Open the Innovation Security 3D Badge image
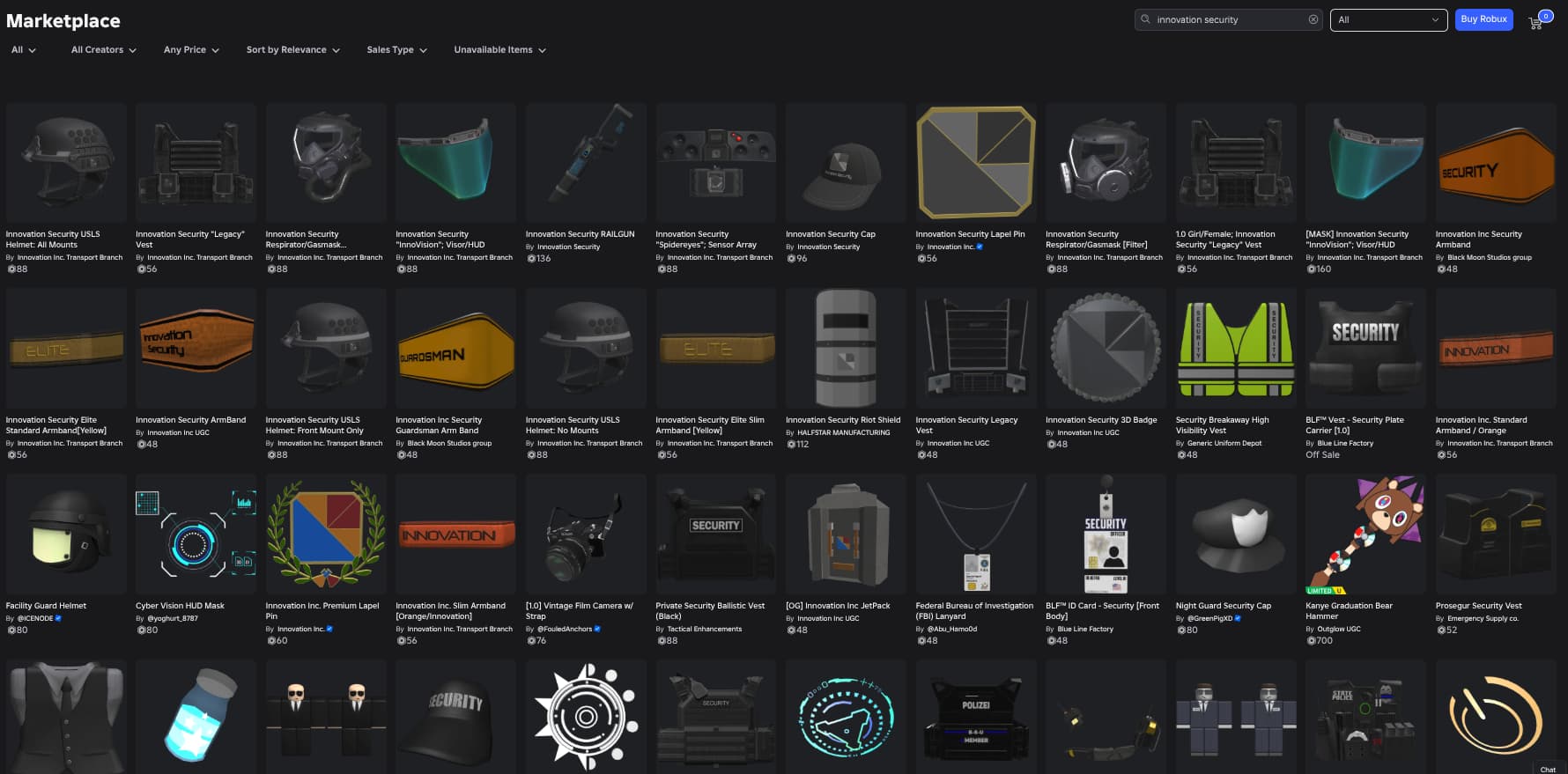The height and width of the screenshot is (774, 1568). tap(1106, 349)
